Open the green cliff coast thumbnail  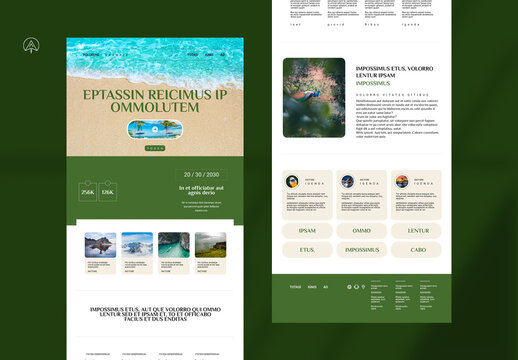(210, 245)
